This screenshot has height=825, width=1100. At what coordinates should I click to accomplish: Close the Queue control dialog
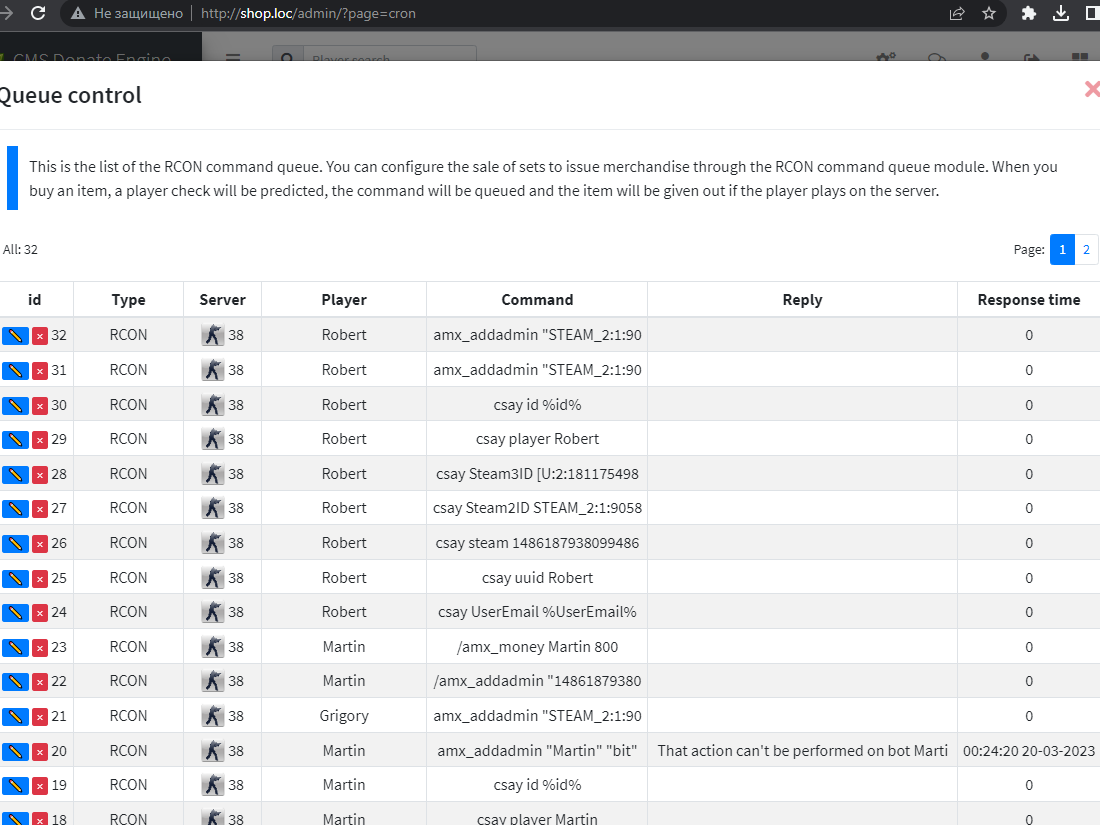[x=1091, y=90]
